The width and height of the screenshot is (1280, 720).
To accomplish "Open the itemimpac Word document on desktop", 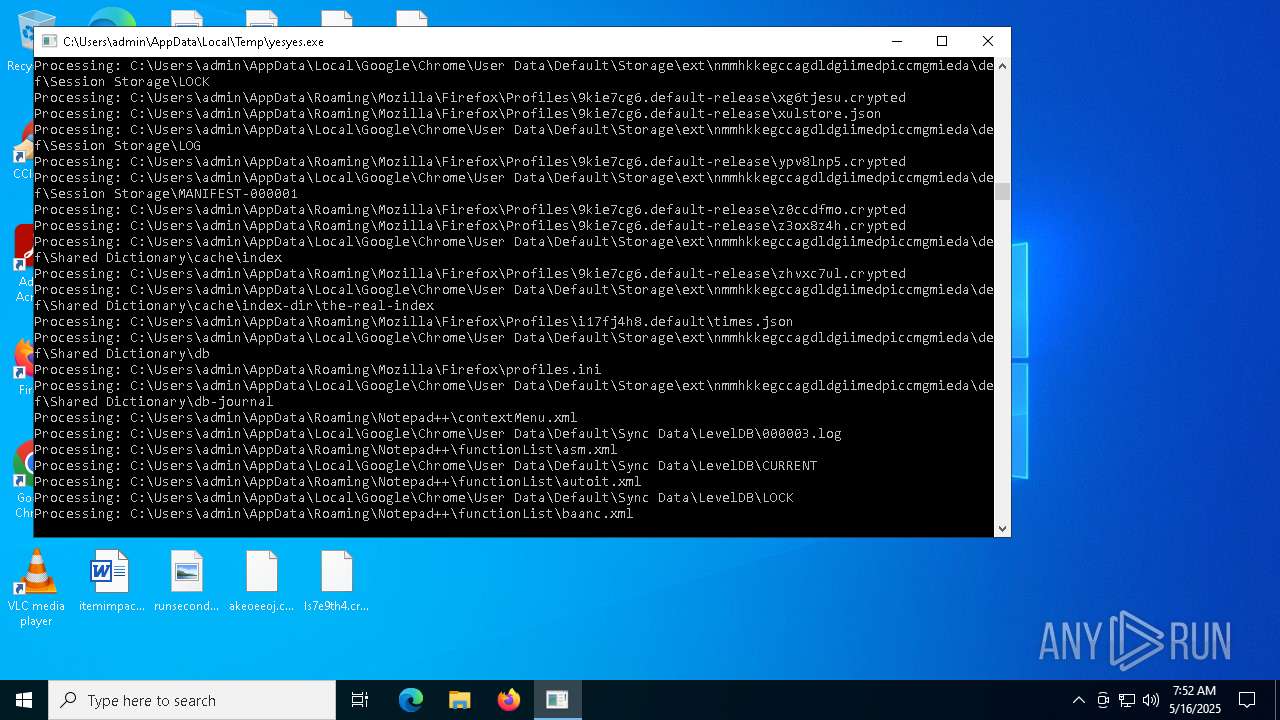I will [111, 582].
